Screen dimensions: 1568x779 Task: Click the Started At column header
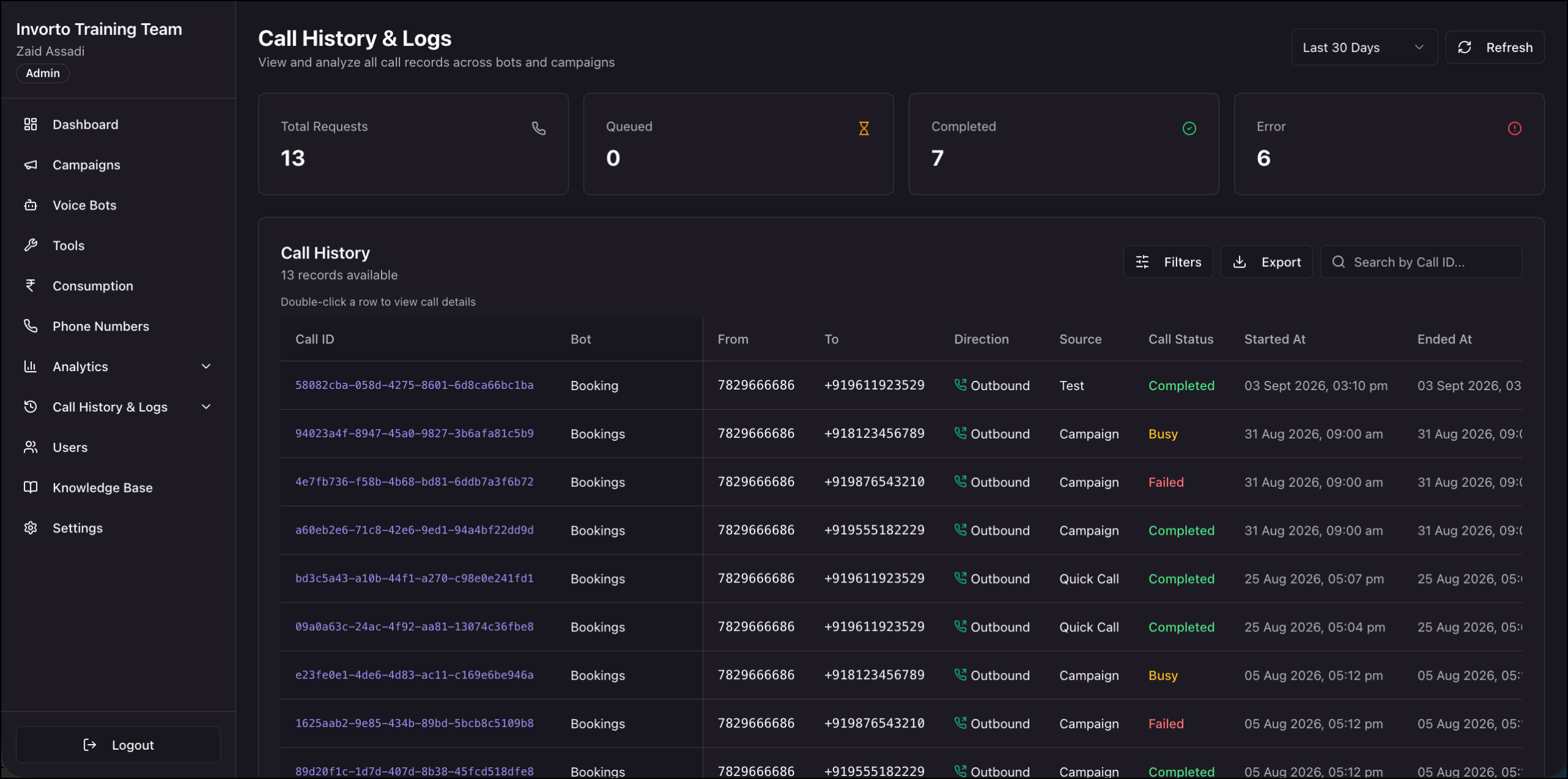click(x=1275, y=339)
